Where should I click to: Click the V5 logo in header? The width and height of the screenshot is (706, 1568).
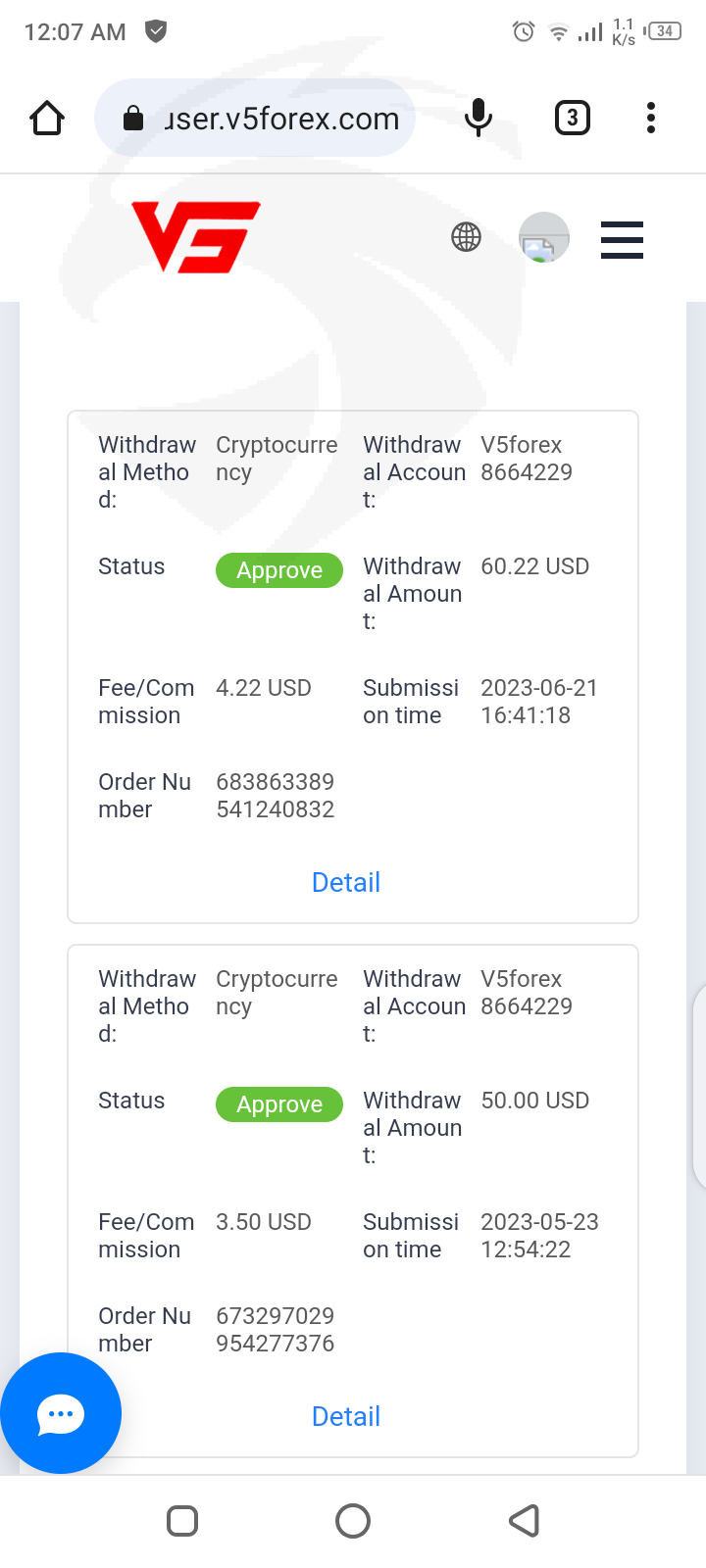[x=196, y=236]
